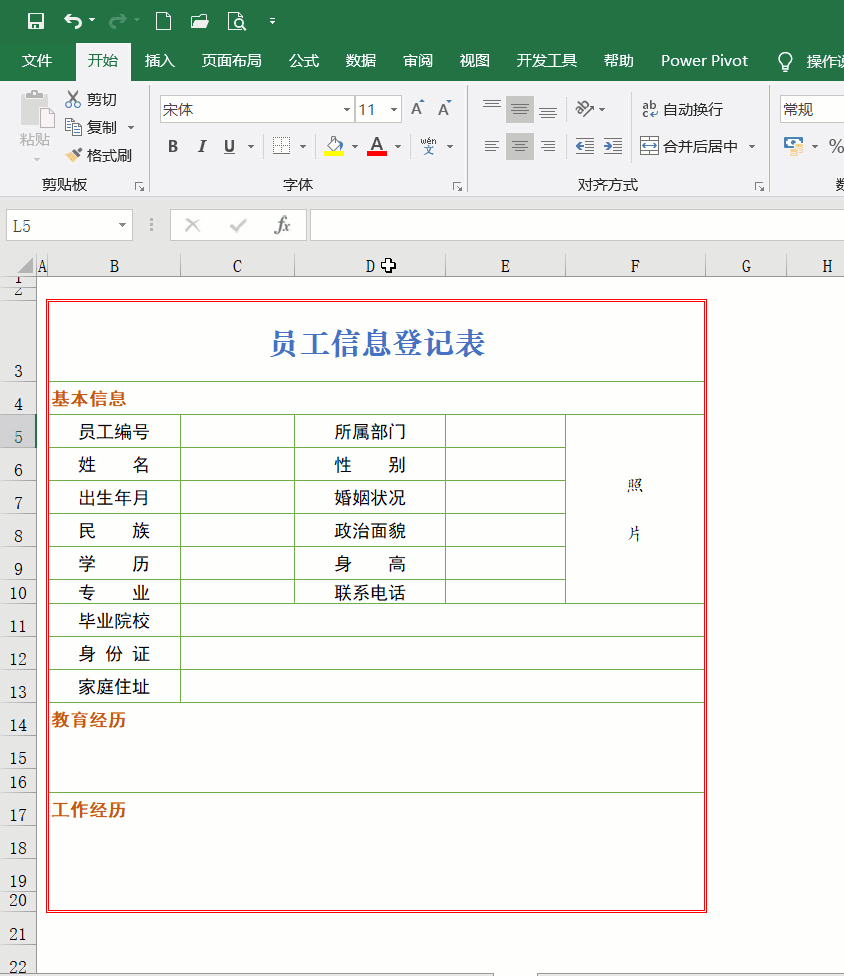Viewport: 844px width, 976px height.
Task: Switch to the Power Pivot tab
Action: [704, 60]
